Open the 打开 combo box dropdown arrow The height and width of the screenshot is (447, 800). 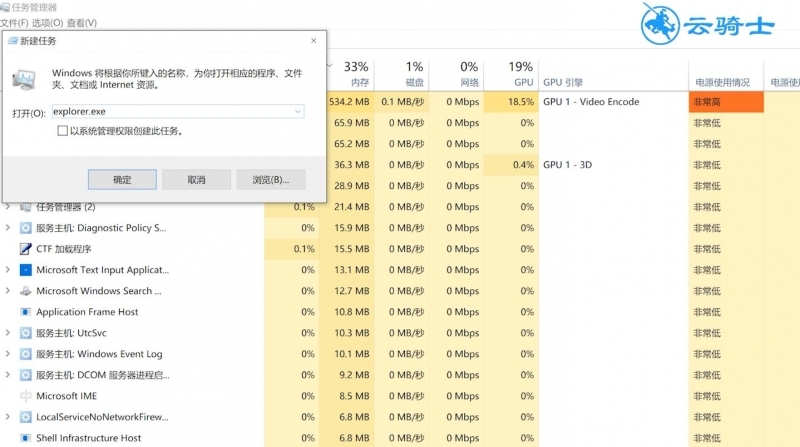[297, 111]
